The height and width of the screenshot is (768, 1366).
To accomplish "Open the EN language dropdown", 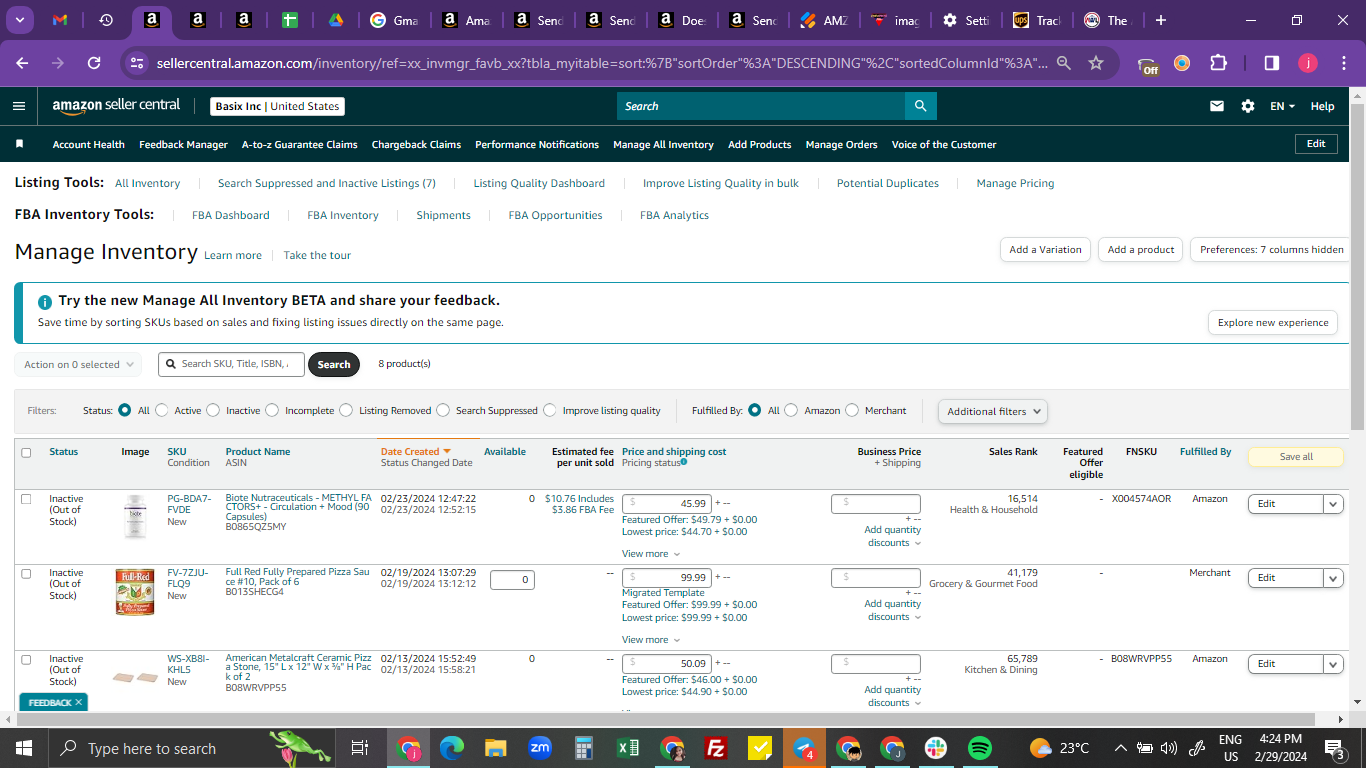I will coord(1282,106).
